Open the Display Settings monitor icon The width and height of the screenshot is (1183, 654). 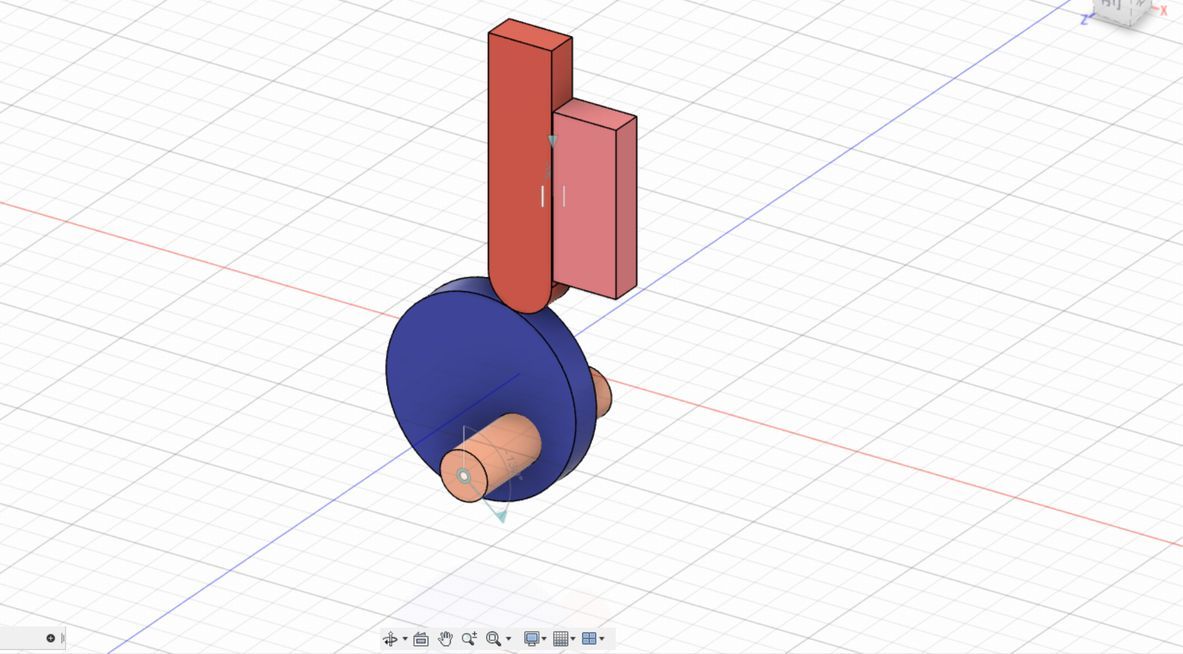click(532, 639)
